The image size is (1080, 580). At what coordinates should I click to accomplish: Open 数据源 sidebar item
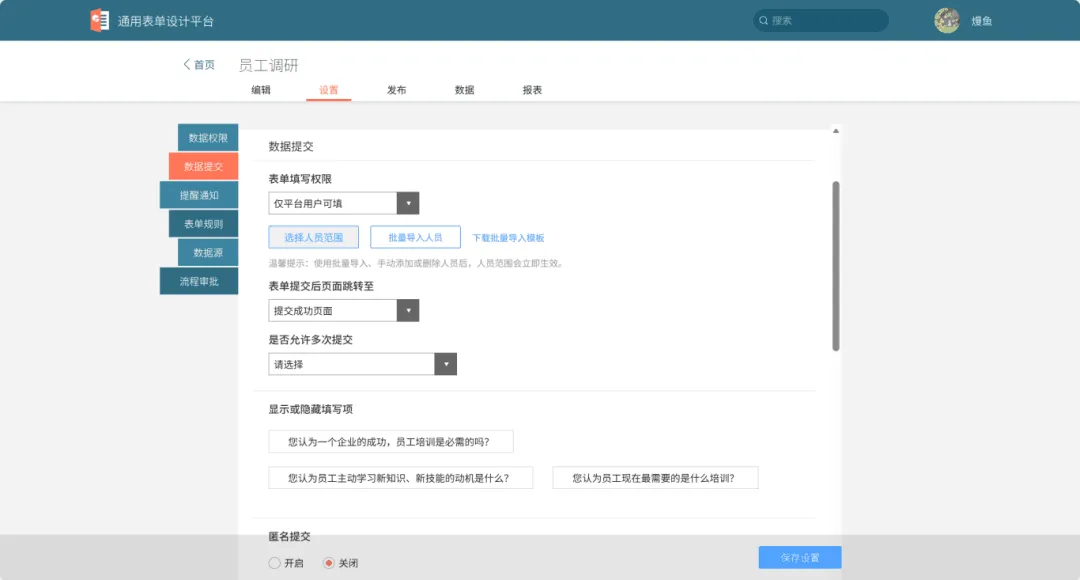[208, 253]
